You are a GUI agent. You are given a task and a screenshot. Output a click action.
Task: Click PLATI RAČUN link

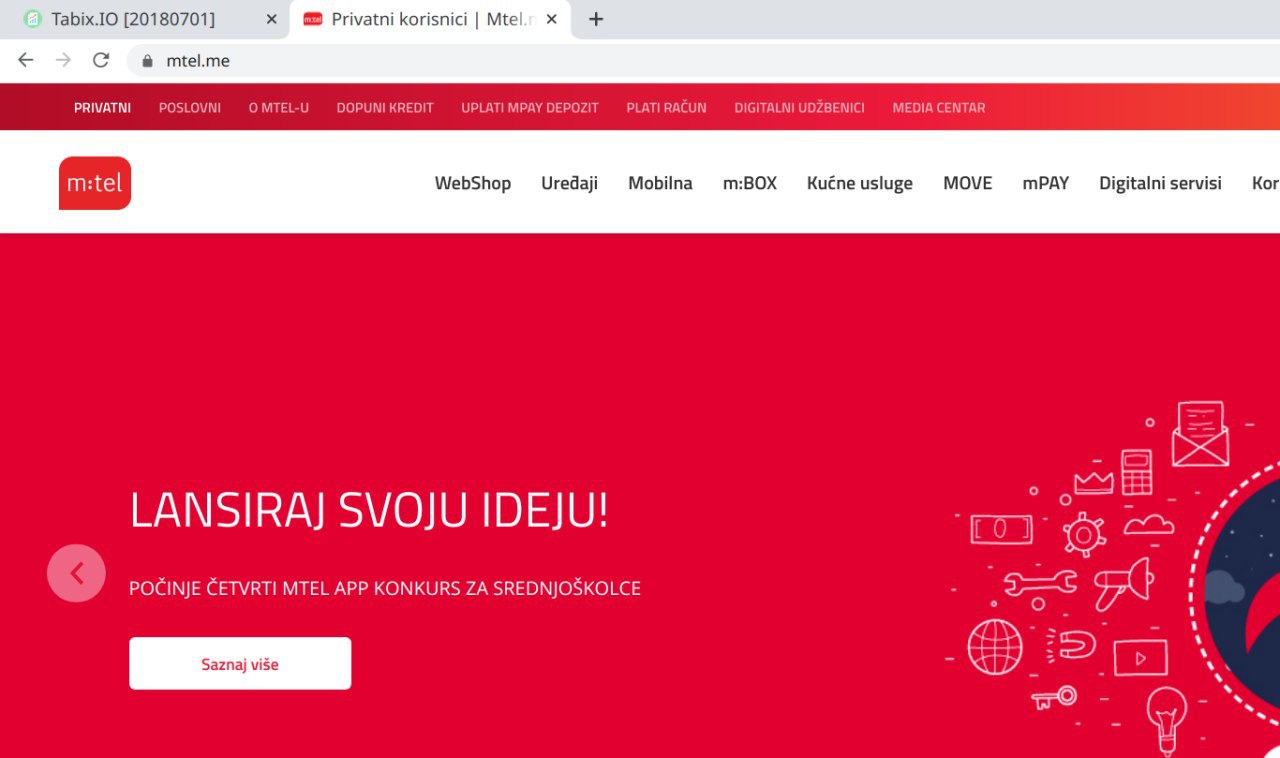coord(667,108)
